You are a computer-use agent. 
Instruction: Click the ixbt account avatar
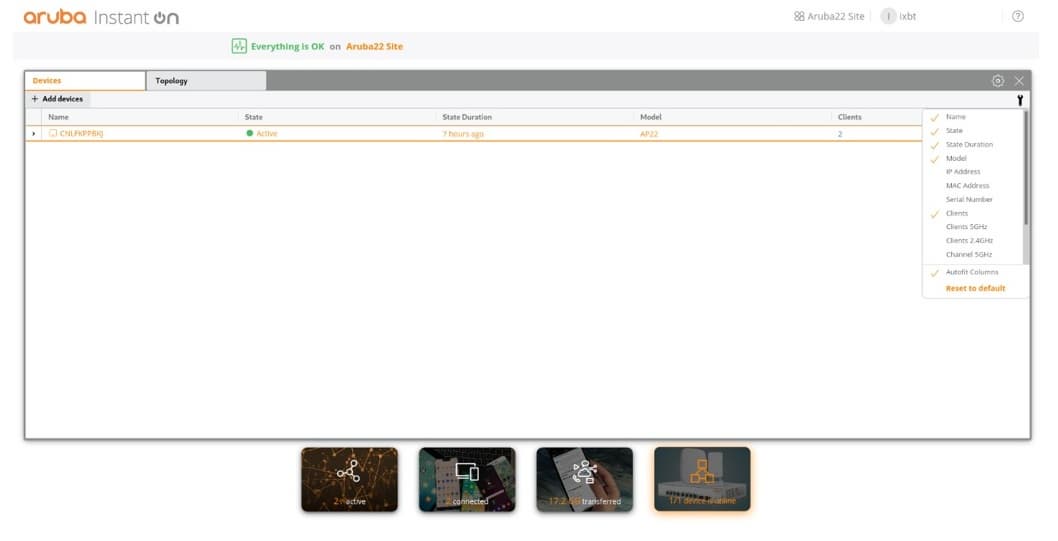point(888,16)
